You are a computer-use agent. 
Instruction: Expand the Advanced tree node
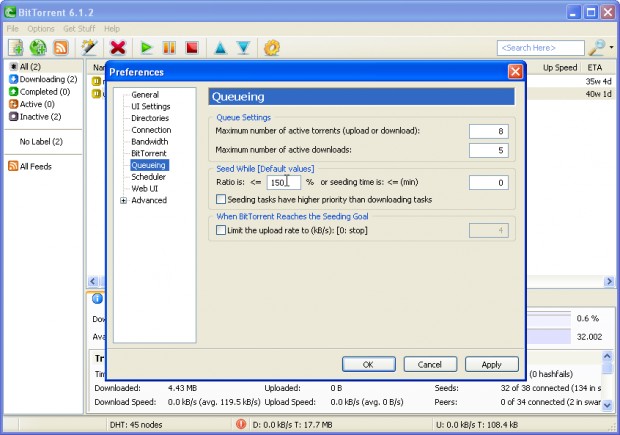tap(123, 200)
